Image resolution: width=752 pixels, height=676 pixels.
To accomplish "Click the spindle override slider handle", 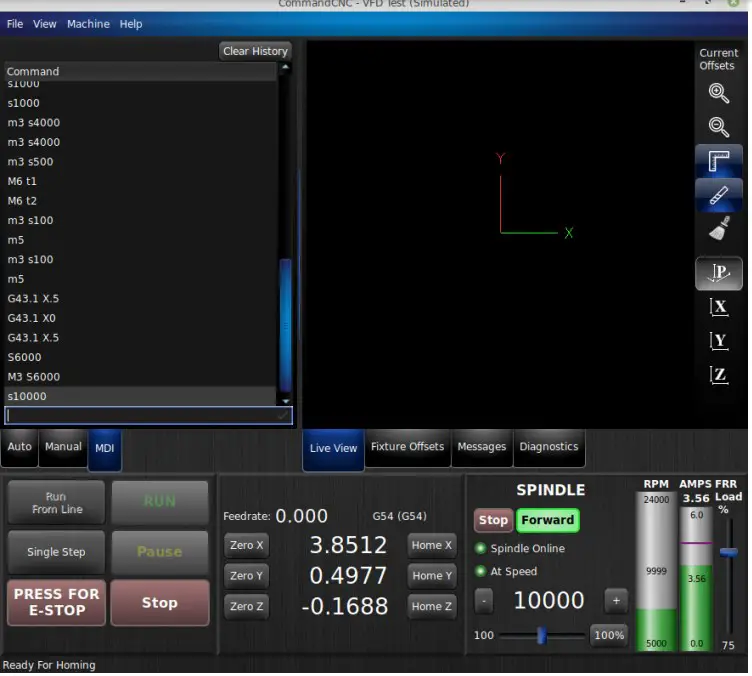I will 541,635.
